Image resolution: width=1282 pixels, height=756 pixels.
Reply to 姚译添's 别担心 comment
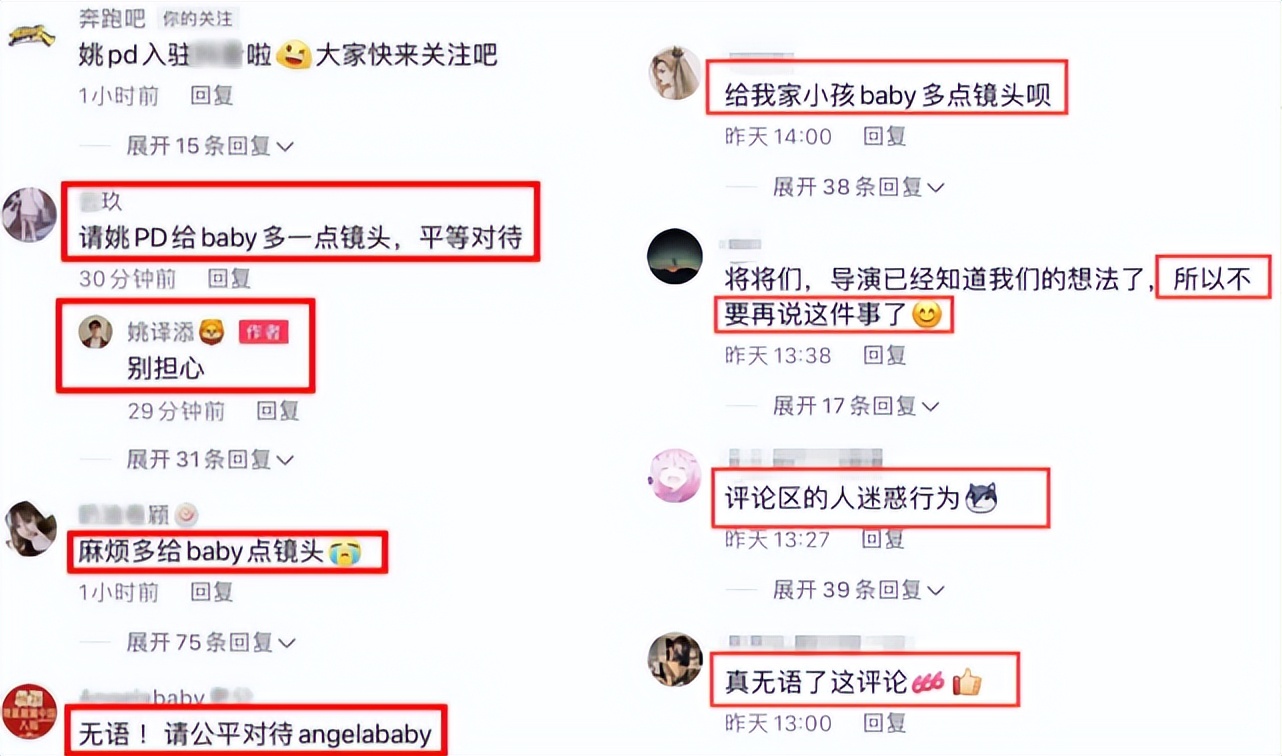(x=278, y=410)
